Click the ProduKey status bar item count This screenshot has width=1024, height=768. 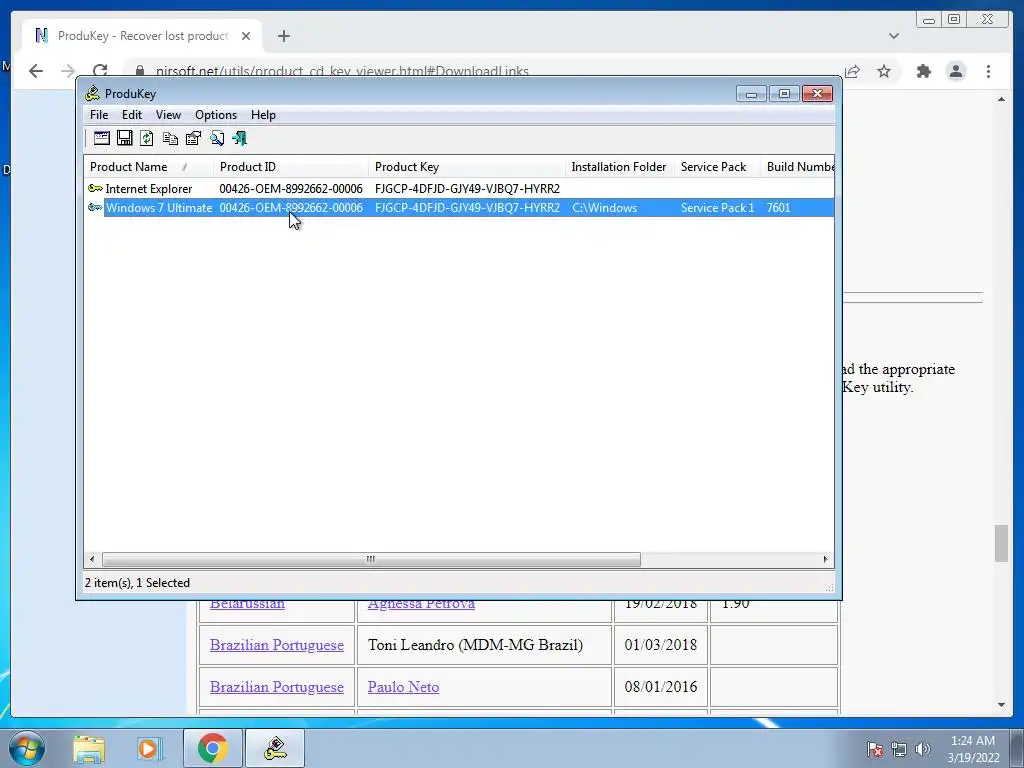137,583
